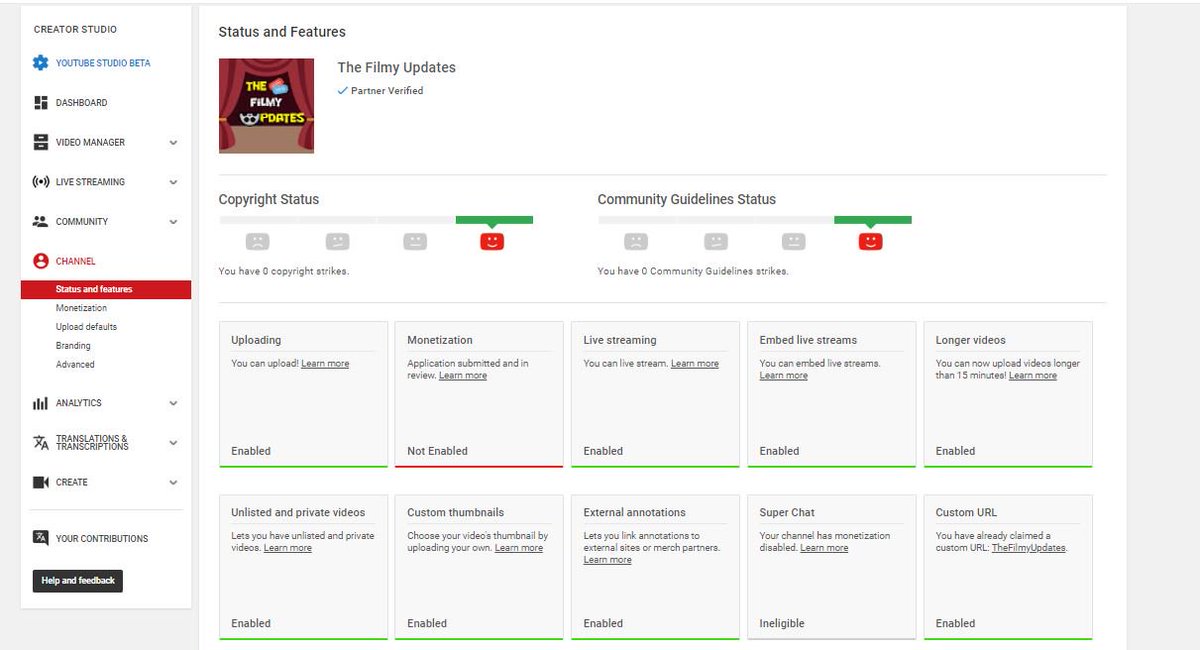Click the Dashboard grid icon
Screen dimensions: 1200x650
click(40, 103)
